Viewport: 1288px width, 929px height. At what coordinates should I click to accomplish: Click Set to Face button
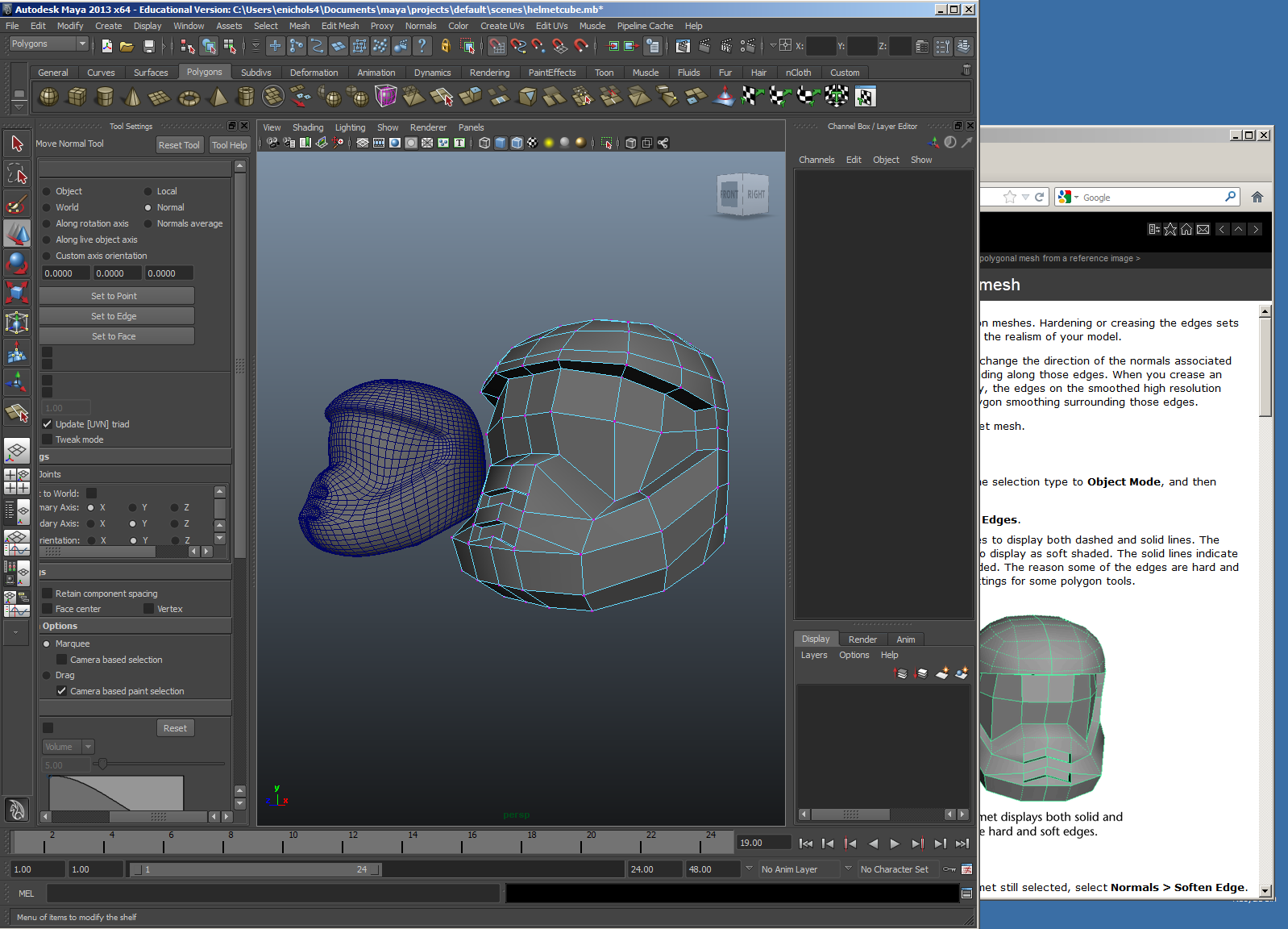(x=116, y=336)
